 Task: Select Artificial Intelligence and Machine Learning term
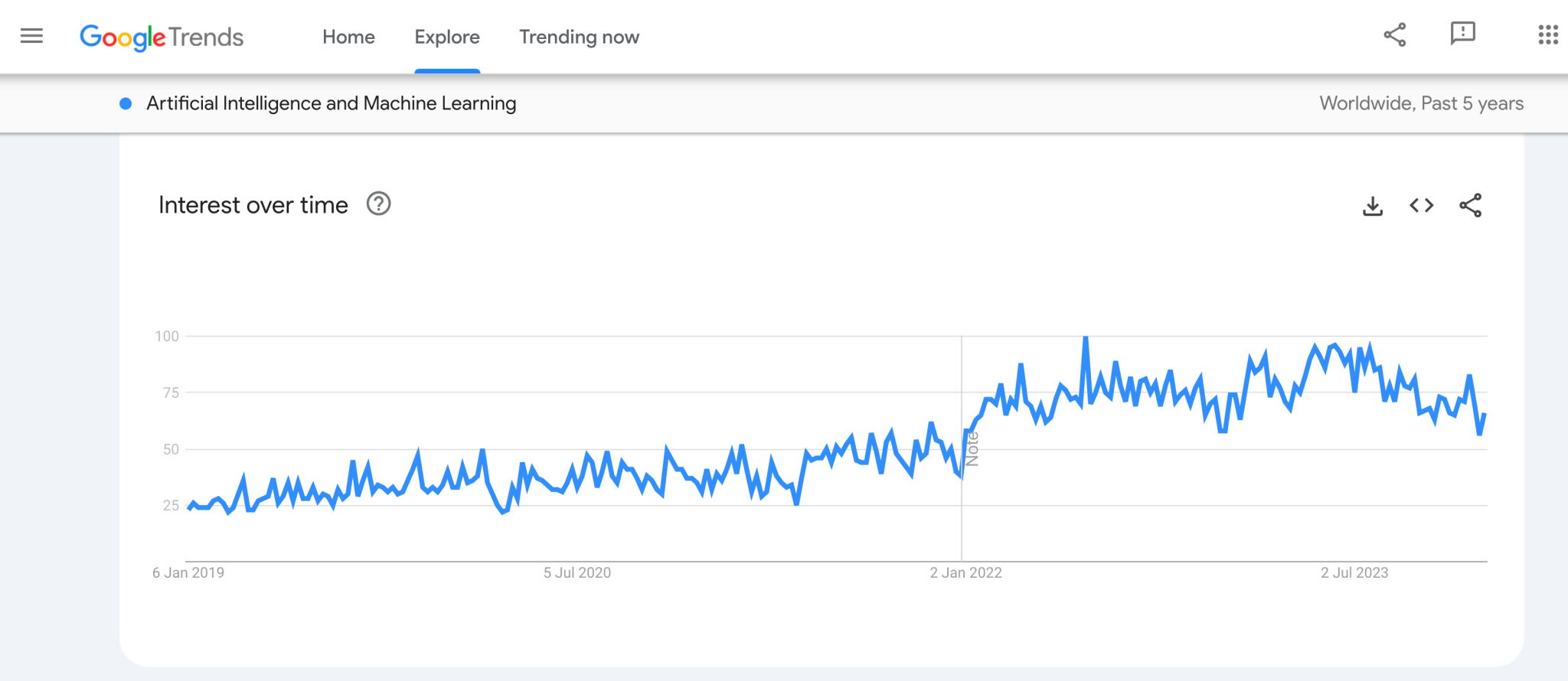point(331,103)
